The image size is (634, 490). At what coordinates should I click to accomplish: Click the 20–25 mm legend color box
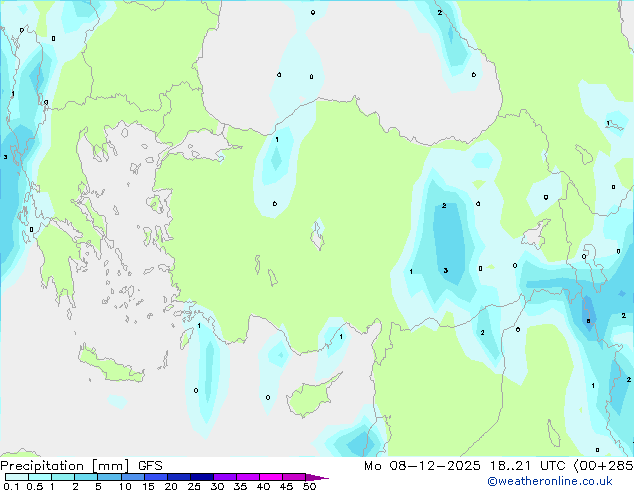[x=179, y=477]
